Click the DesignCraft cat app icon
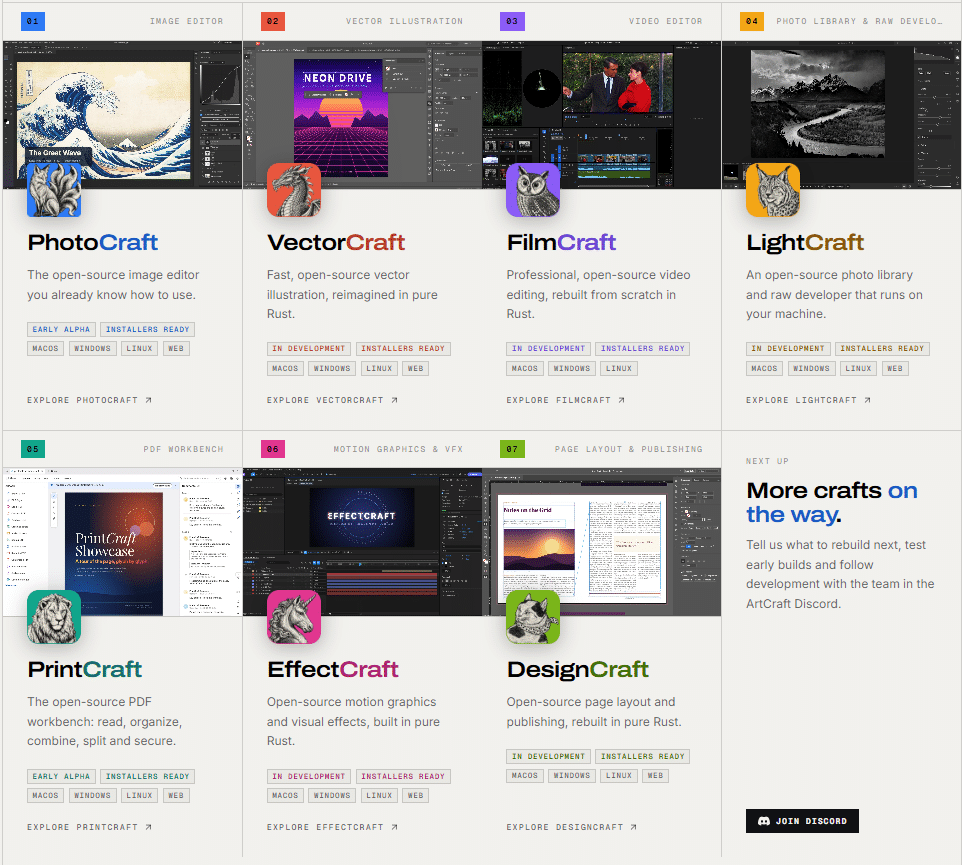 533,617
